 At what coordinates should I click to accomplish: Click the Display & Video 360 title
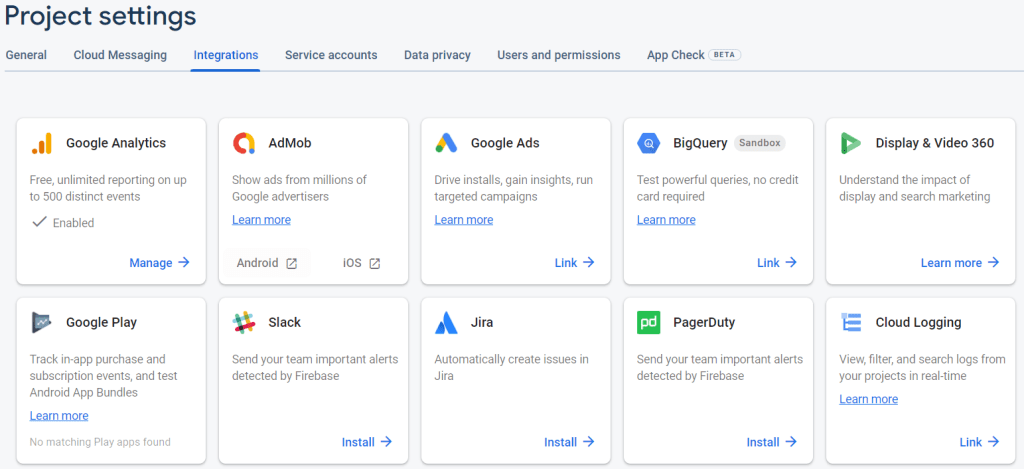[x=935, y=143]
